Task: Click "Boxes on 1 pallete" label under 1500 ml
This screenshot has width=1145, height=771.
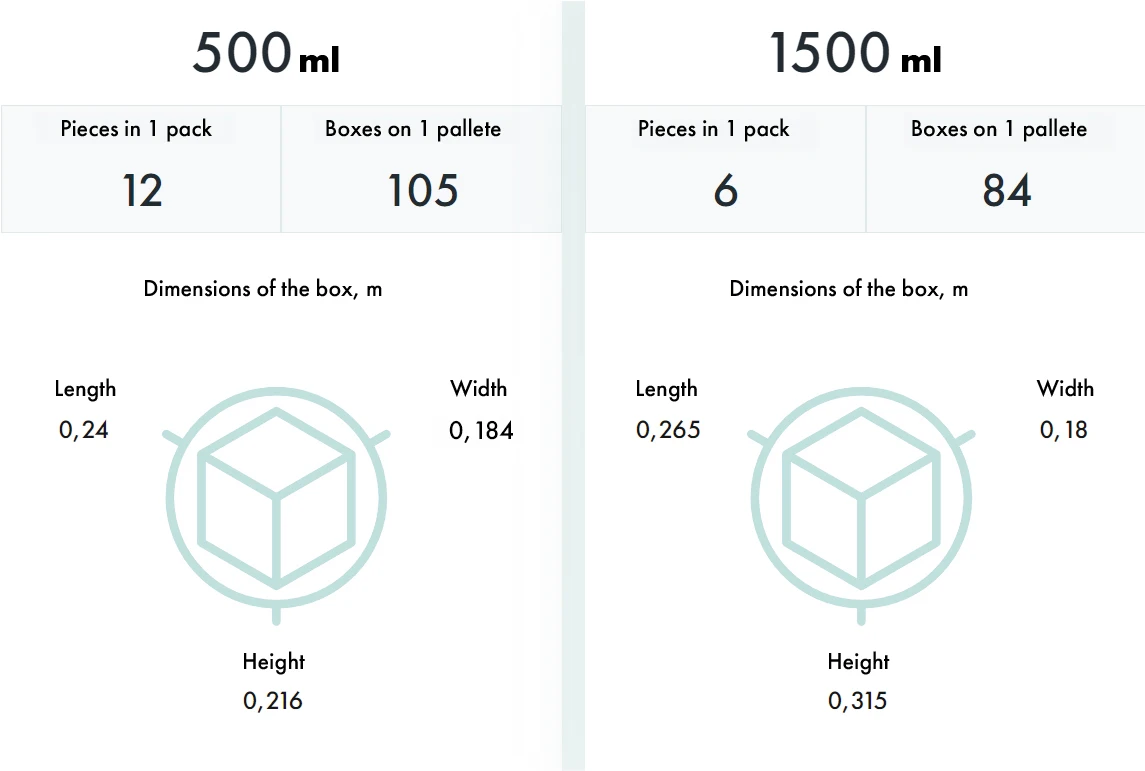Action: tap(999, 129)
